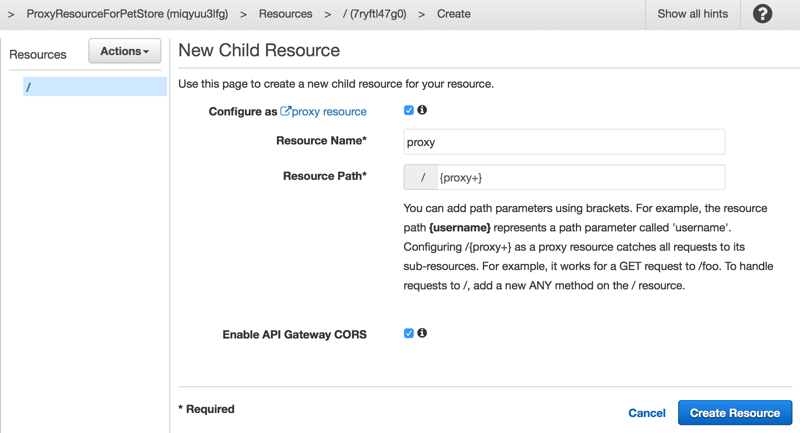Click info icon beside proxy resource checkbox
The image size is (800, 433).
click(422, 110)
